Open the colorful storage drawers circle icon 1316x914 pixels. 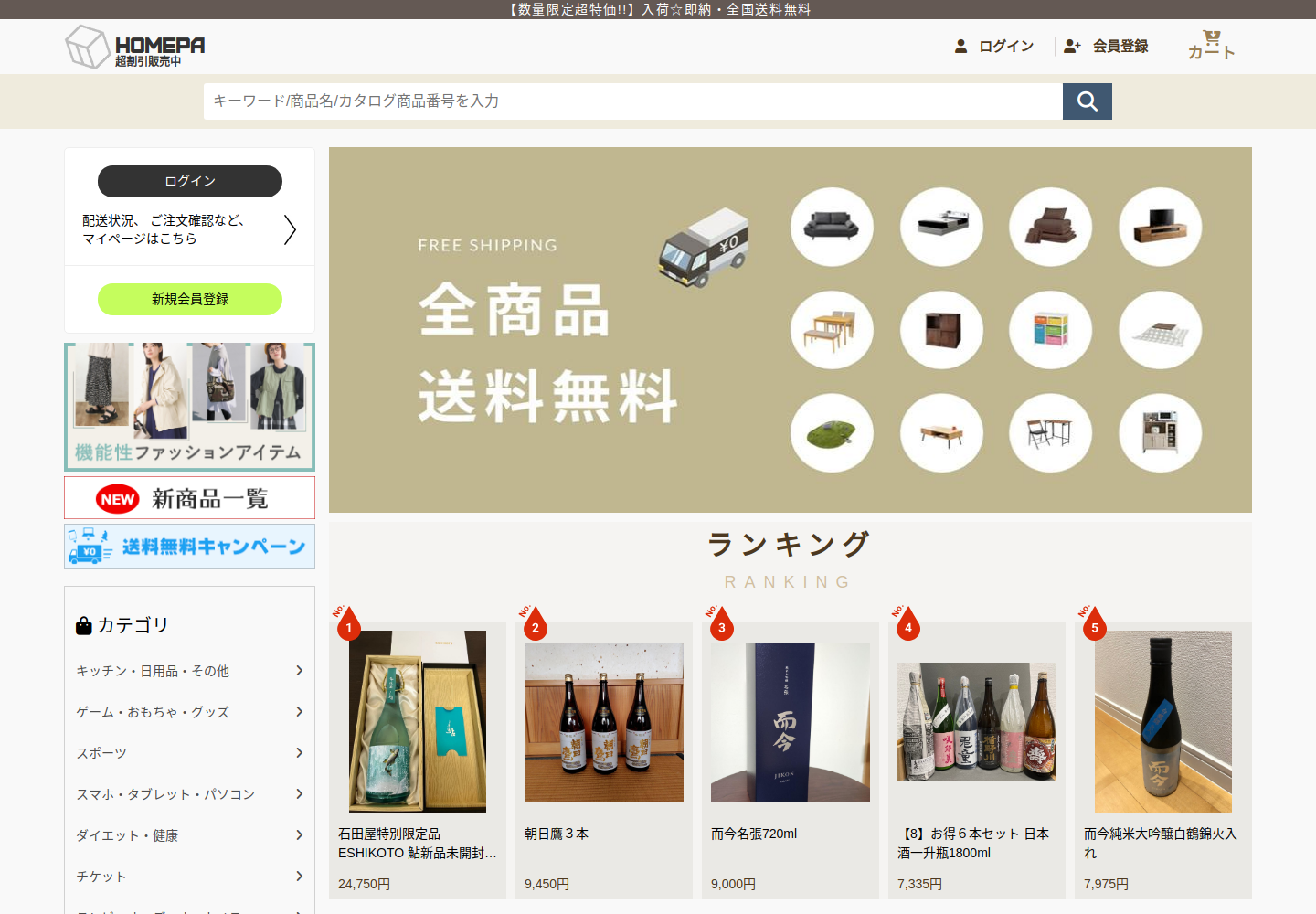pos(1051,330)
